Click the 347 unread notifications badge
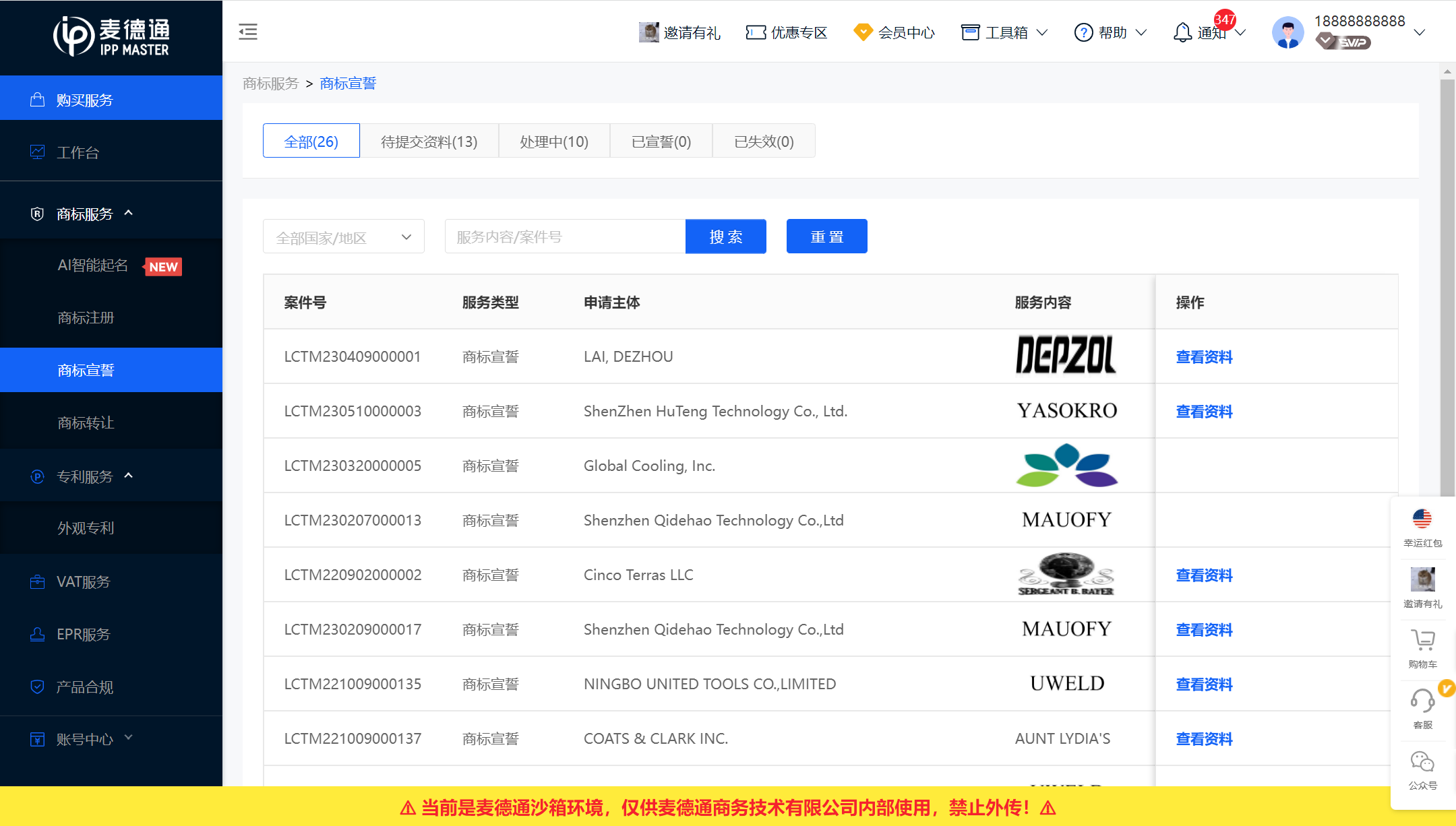1456x826 pixels. pyautogui.click(x=1225, y=20)
